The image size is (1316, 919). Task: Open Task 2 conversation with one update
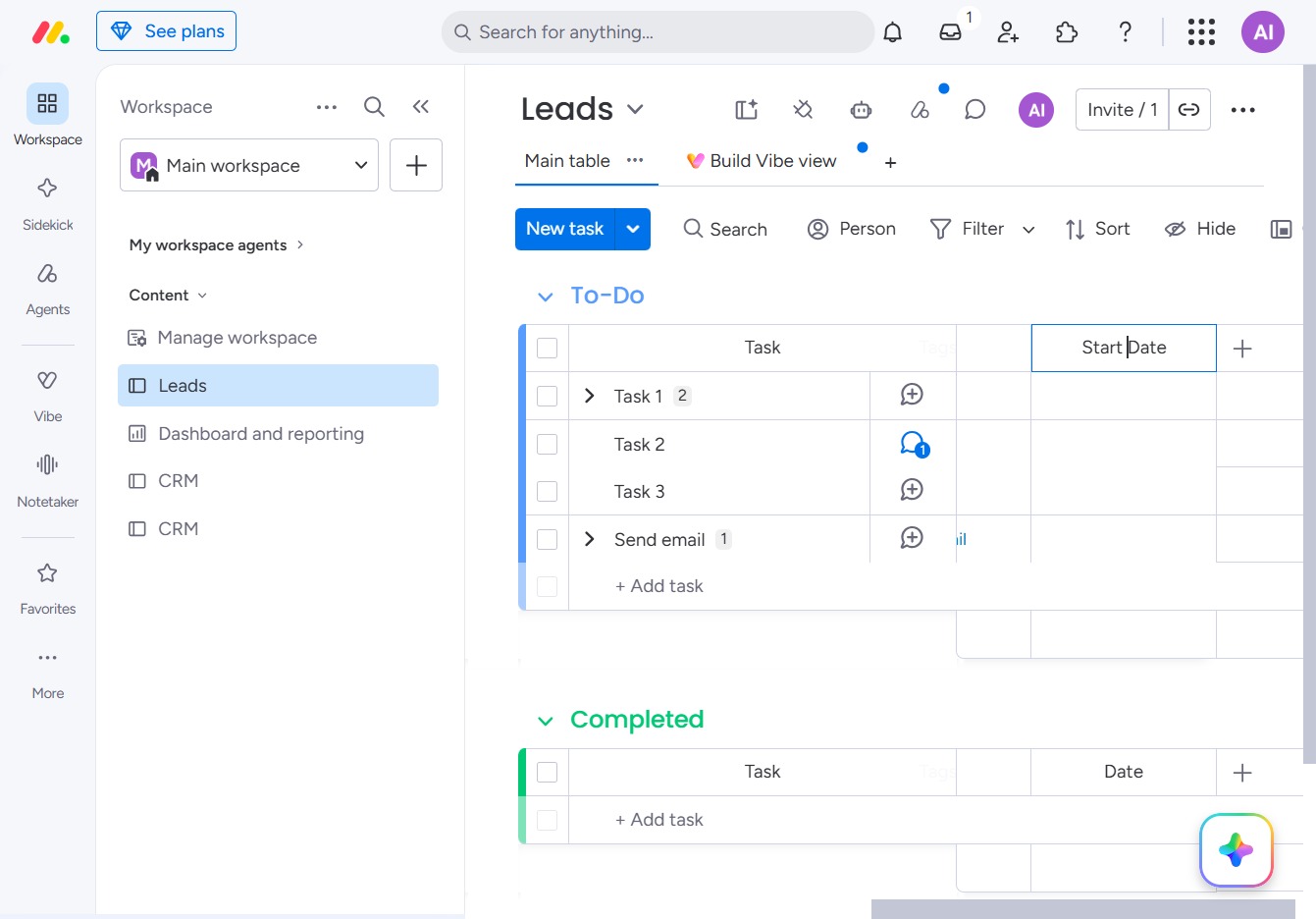coord(914,445)
